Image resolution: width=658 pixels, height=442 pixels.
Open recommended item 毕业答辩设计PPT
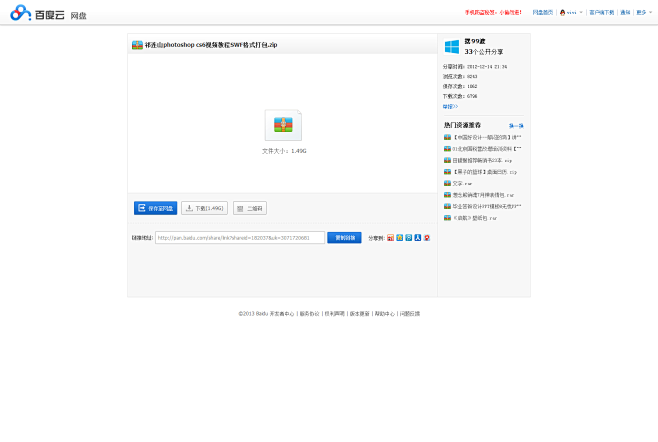(x=487, y=207)
